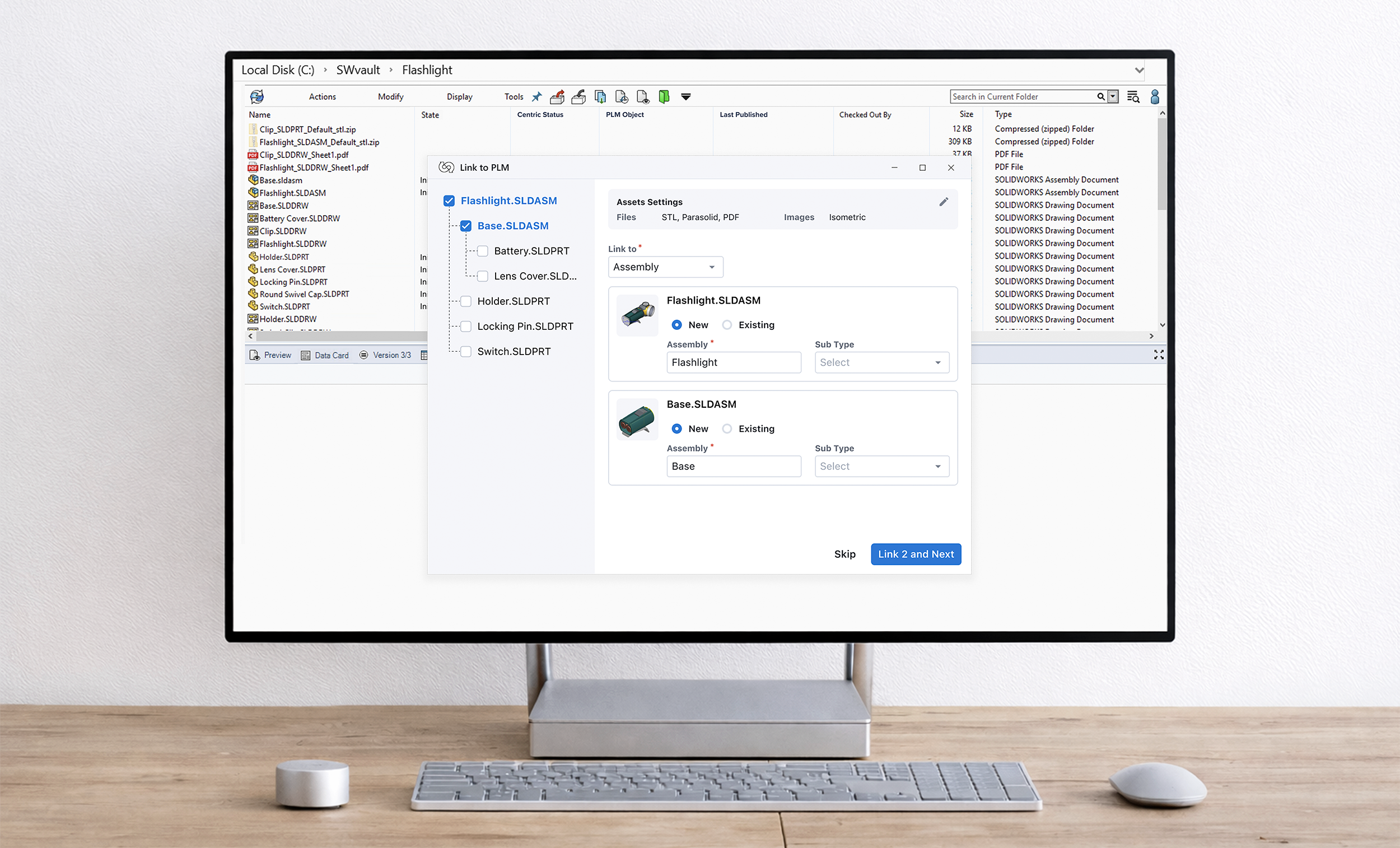Check the Battery.SLDPRT checkbox

(482, 251)
